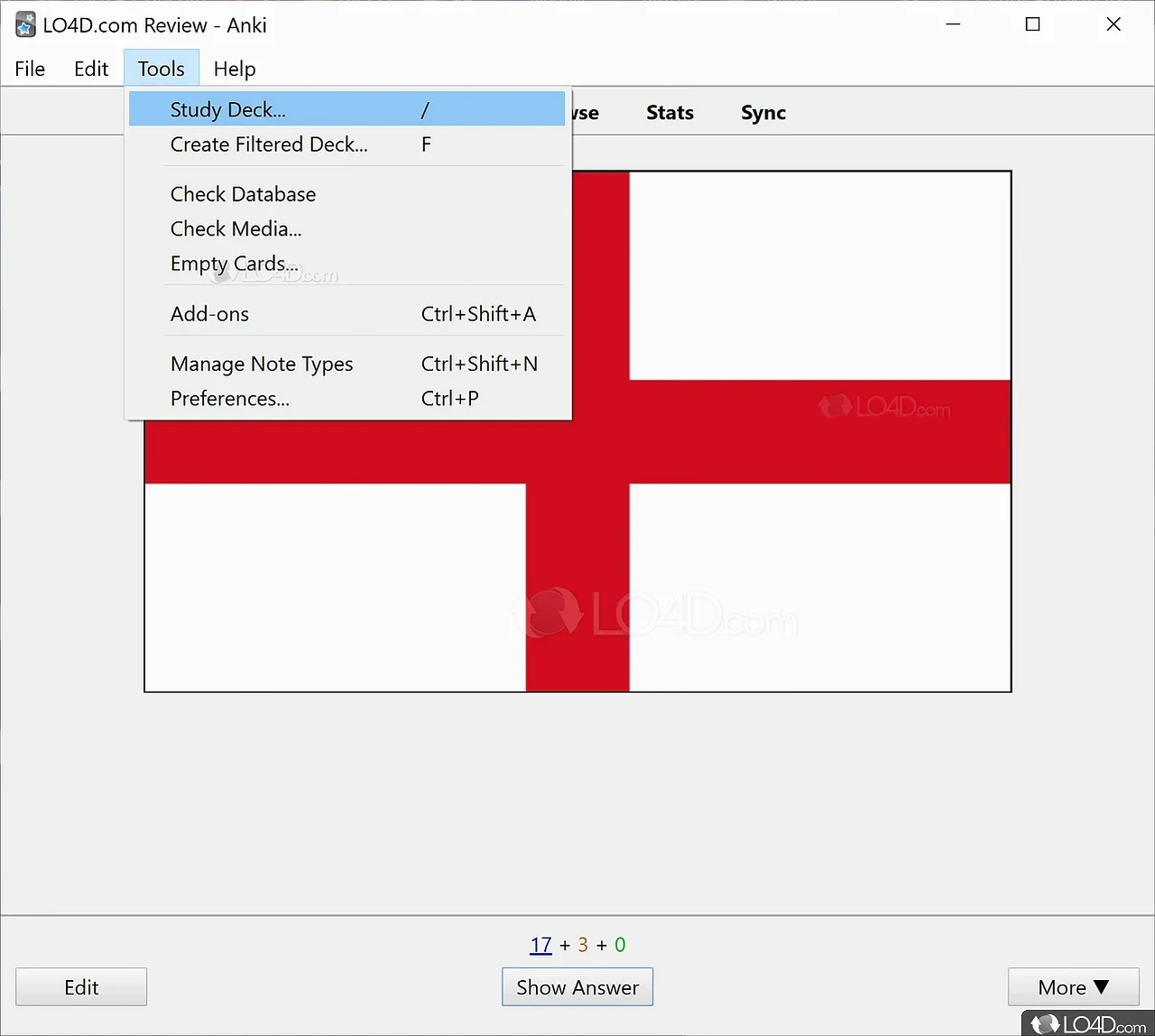Click the new cards count 17
This screenshot has height=1036, width=1155.
click(541, 945)
